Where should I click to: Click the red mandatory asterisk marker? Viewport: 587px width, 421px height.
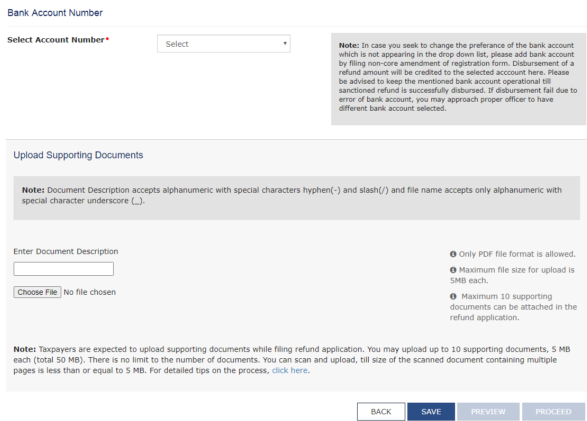[x=107, y=39]
